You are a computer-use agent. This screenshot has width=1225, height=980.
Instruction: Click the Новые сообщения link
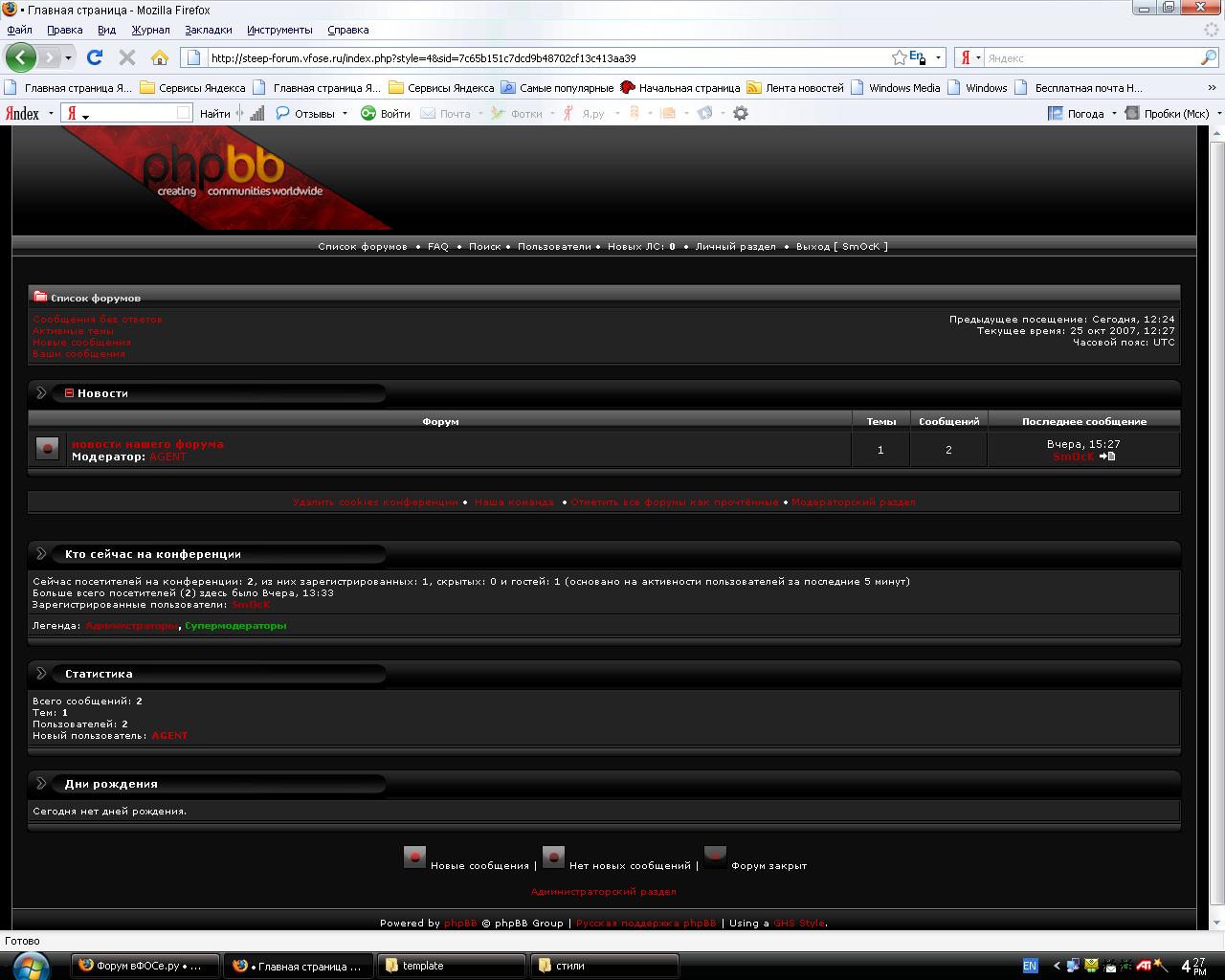click(x=81, y=342)
